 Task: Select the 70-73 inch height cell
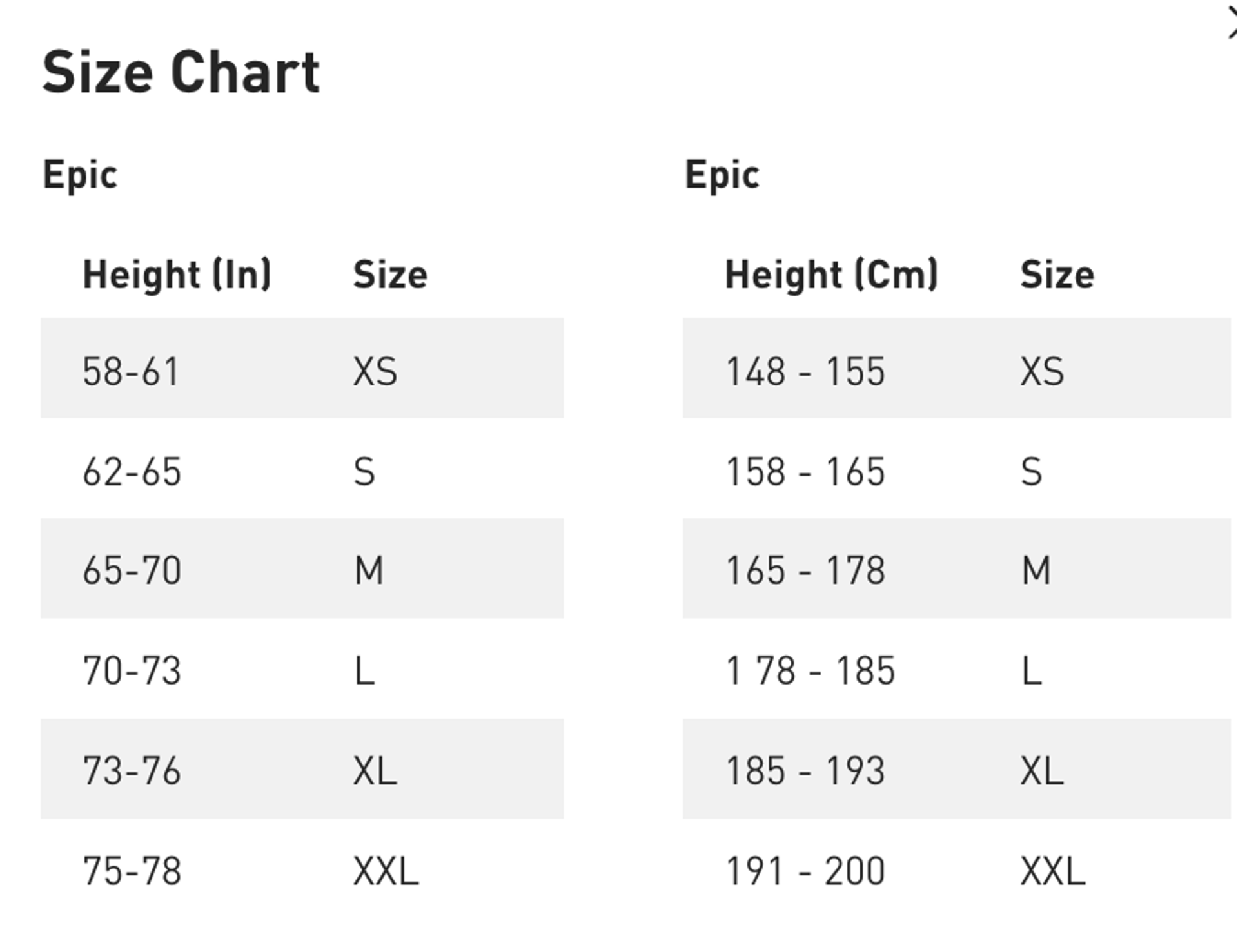[x=132, y=670]
